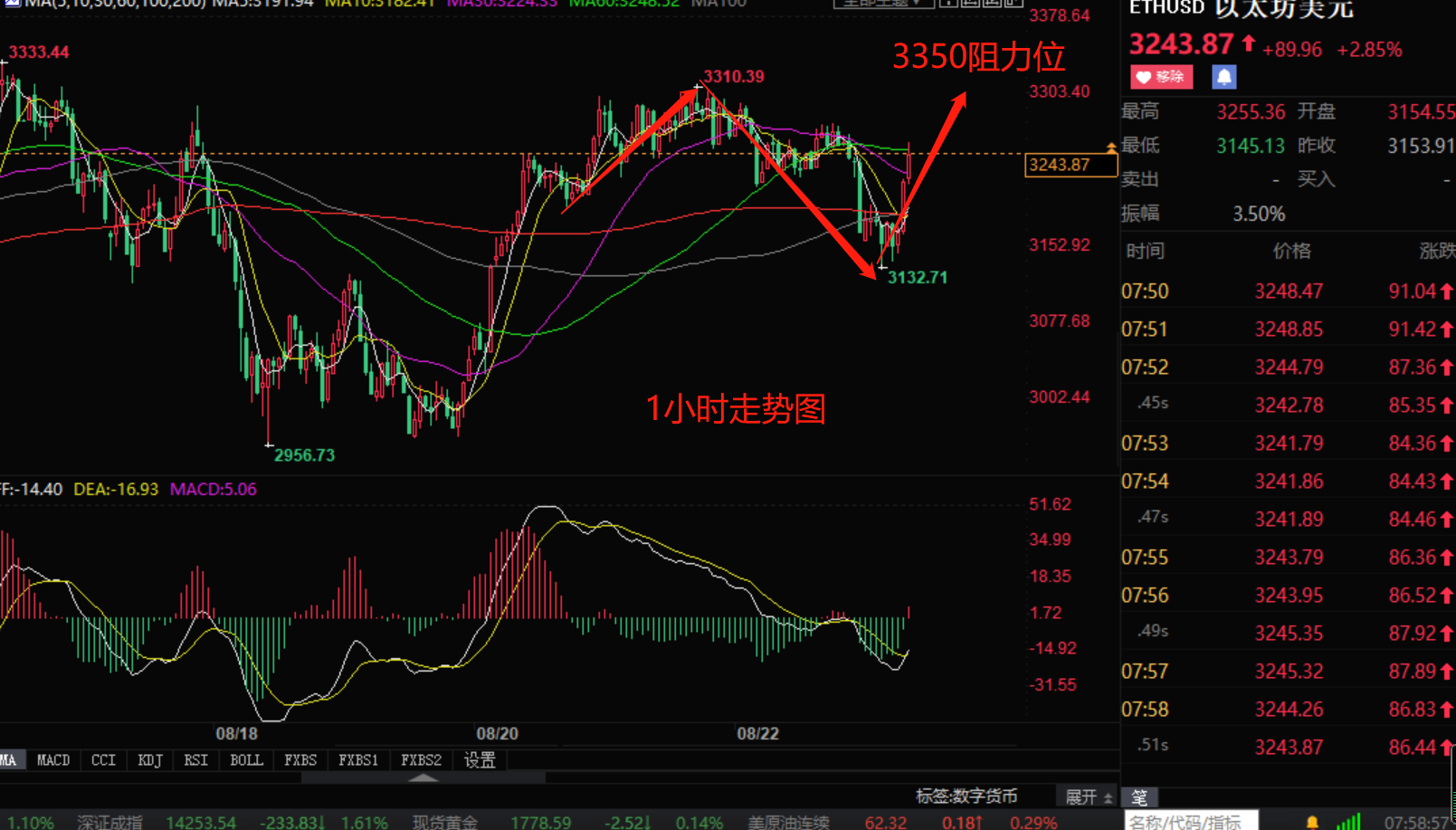
Task: Switch to the KDJ indicator tab
Action: (x=150, y=760)
